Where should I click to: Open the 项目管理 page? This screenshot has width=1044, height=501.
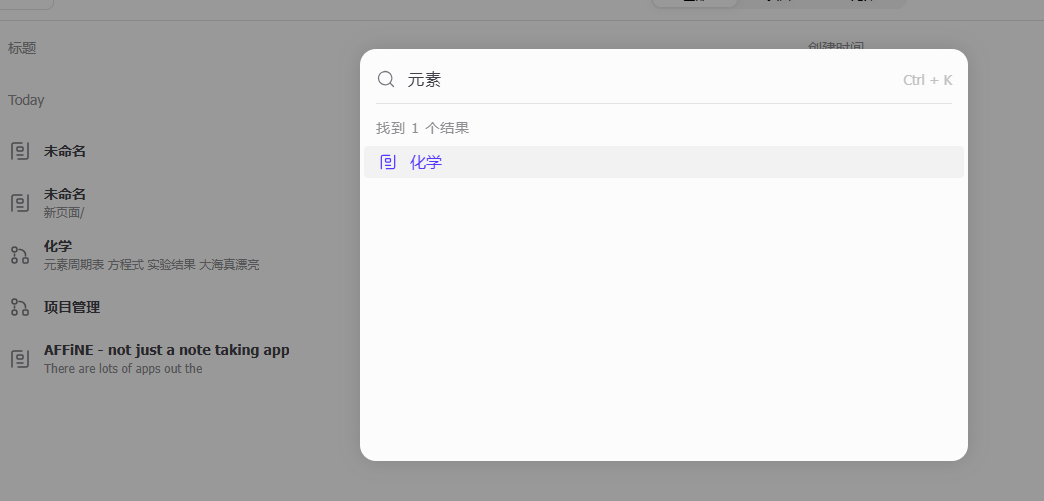click(72, 307)
